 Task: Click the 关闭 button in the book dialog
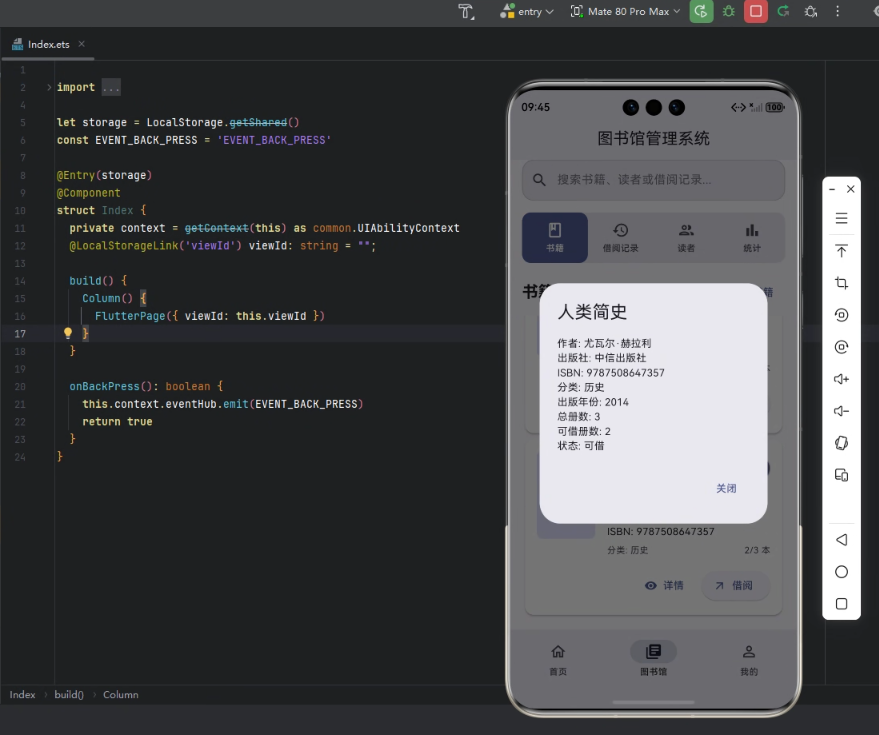pos(726,488)
